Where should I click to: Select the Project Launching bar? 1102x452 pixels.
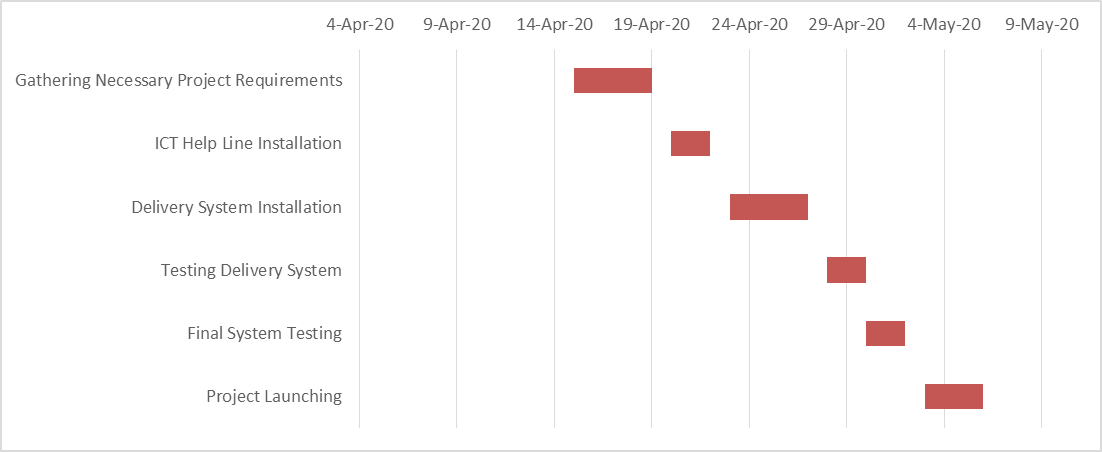point(953,396)
